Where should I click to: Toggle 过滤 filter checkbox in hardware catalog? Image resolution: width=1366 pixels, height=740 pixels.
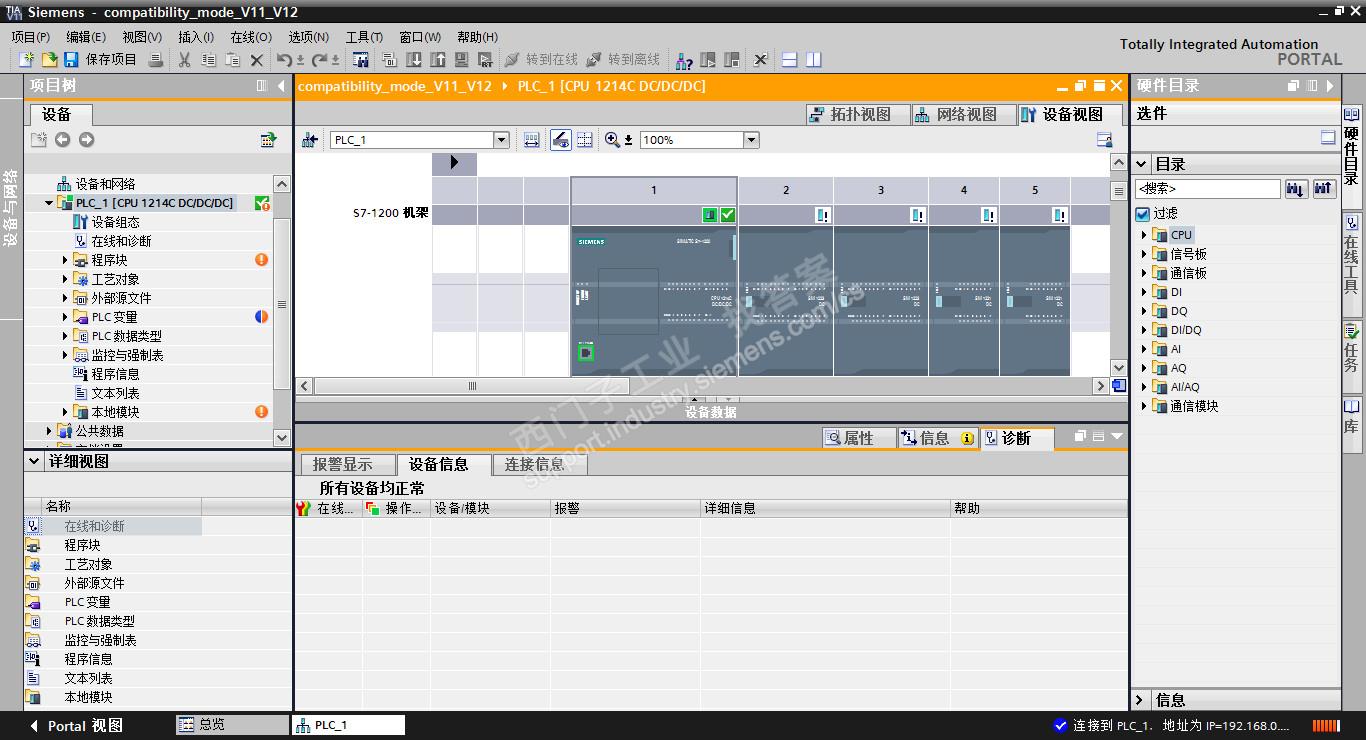click(1143, 214)
